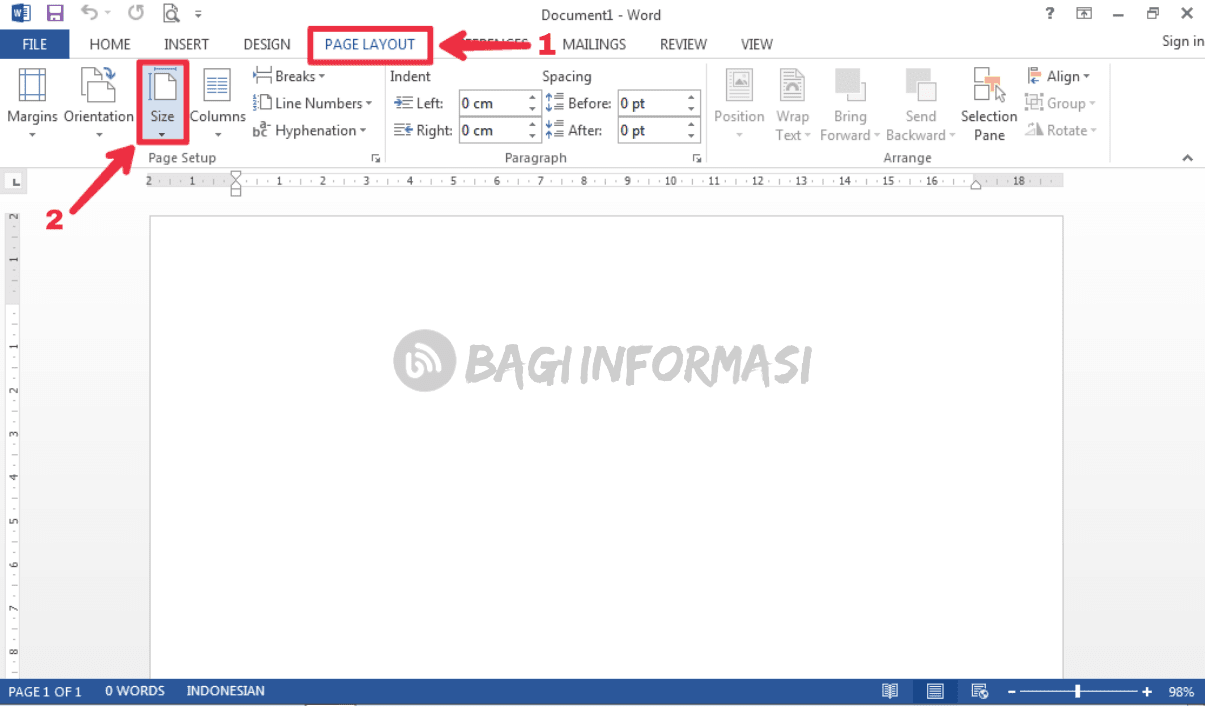
Task: Open the Selection Pane
Action: 989,103
